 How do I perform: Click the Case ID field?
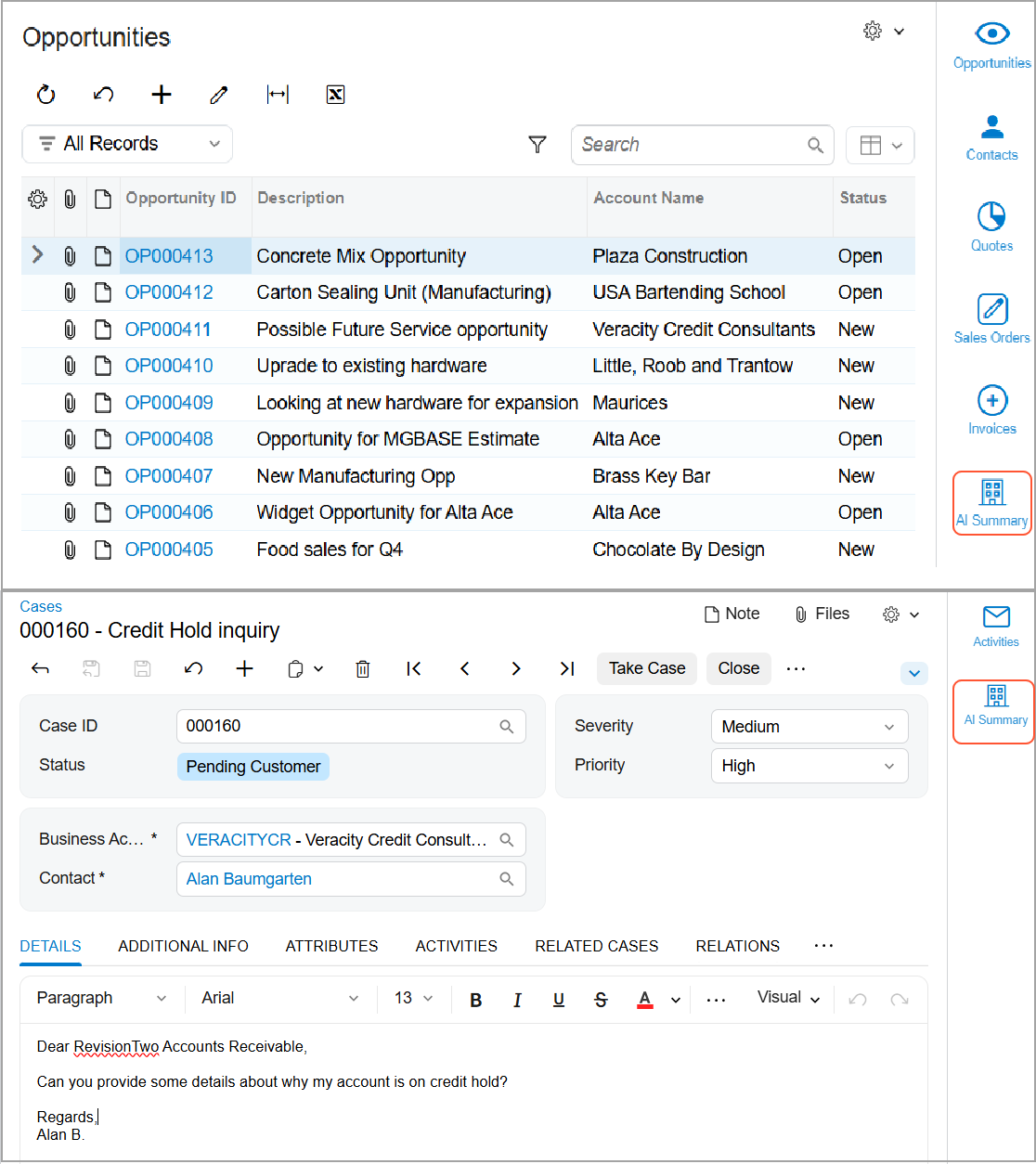pos(351,727)
